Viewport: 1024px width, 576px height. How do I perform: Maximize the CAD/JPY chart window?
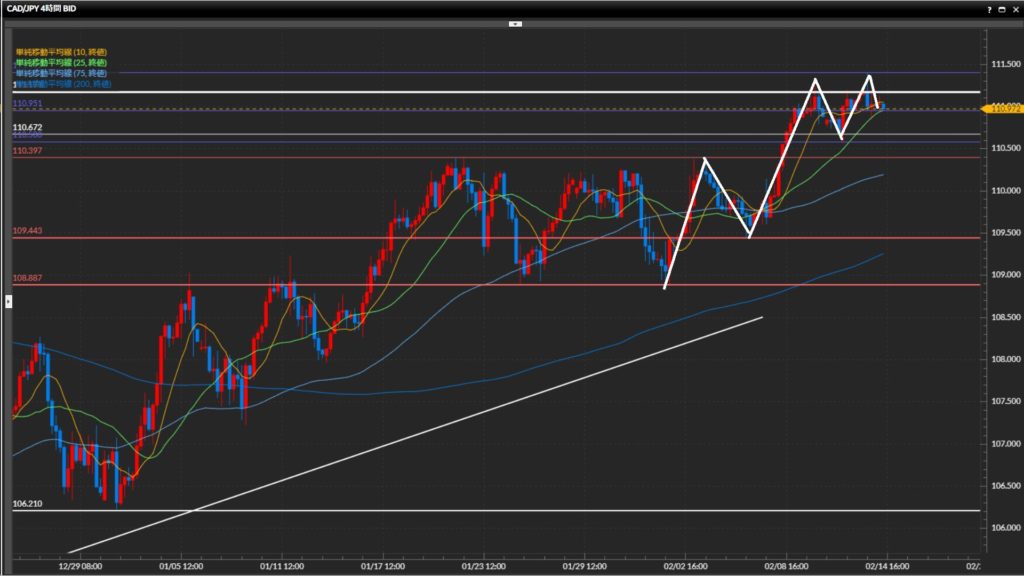pyautogui.click(x=1002, y=9)
